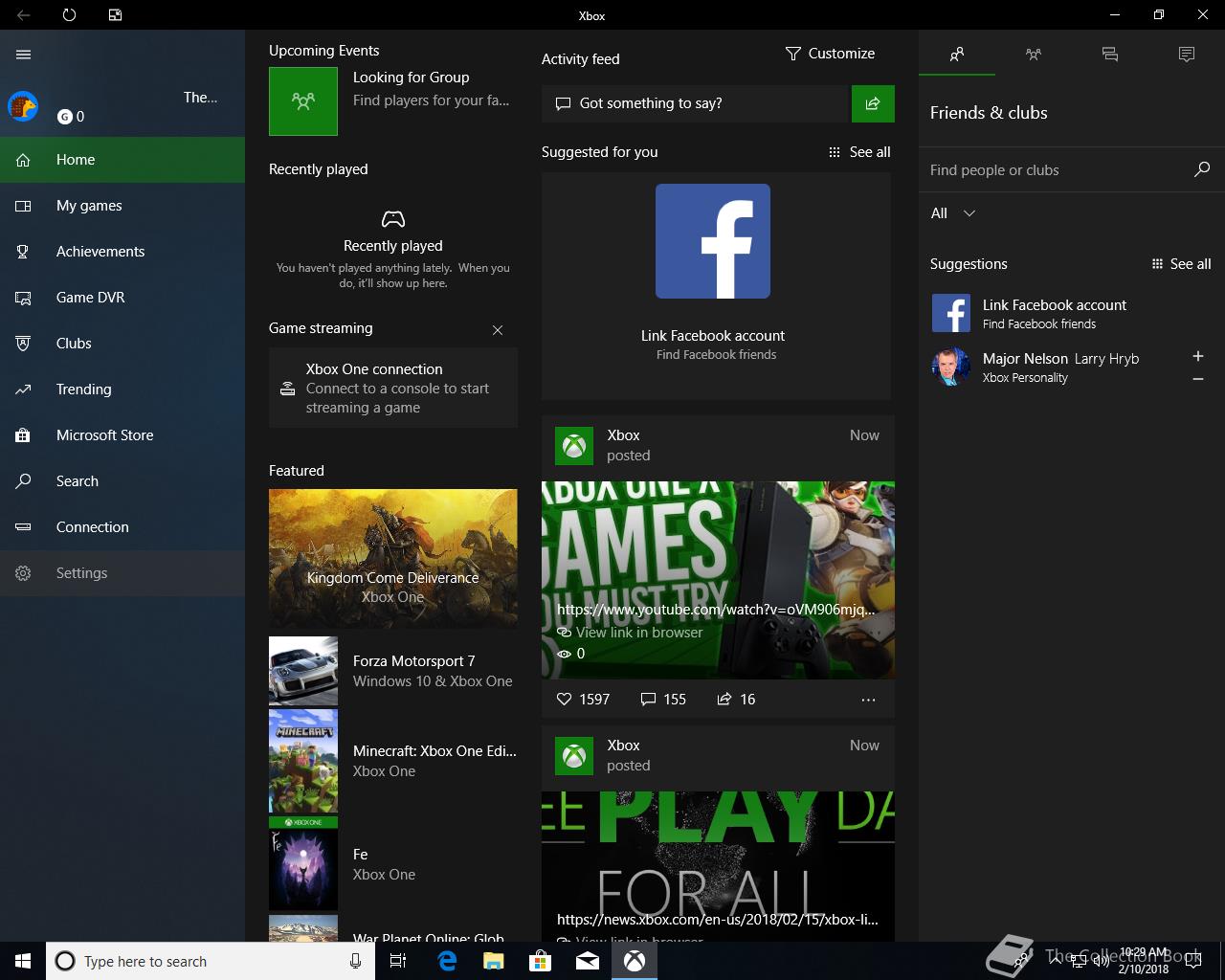The height and width of the screenshot is (980, 1225).
Task: Open Major Nelson's profile suggestion
Action: tap(1053, 367)
